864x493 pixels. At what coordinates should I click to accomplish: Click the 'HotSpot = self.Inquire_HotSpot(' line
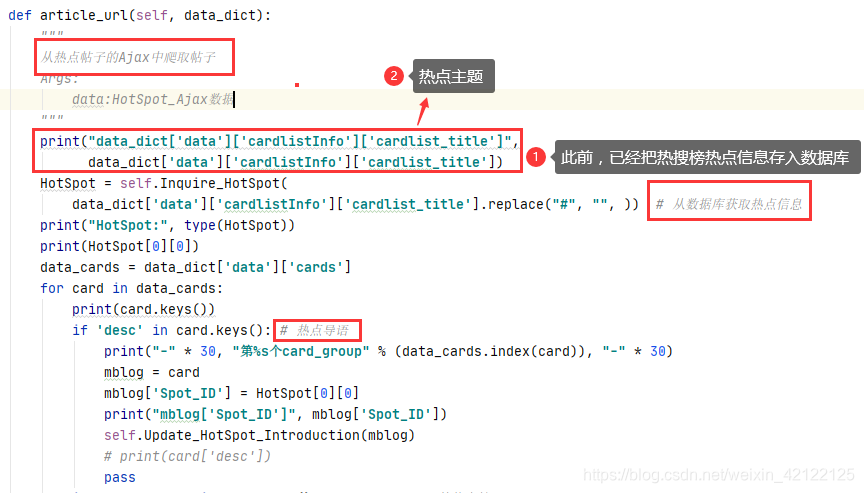point(164,183)
